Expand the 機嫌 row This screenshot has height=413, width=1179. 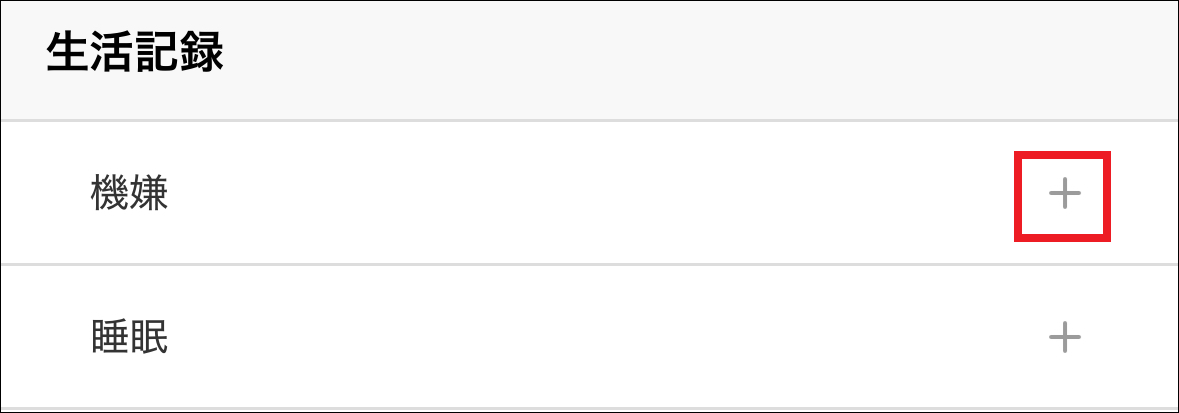(x=1064, y=194)
